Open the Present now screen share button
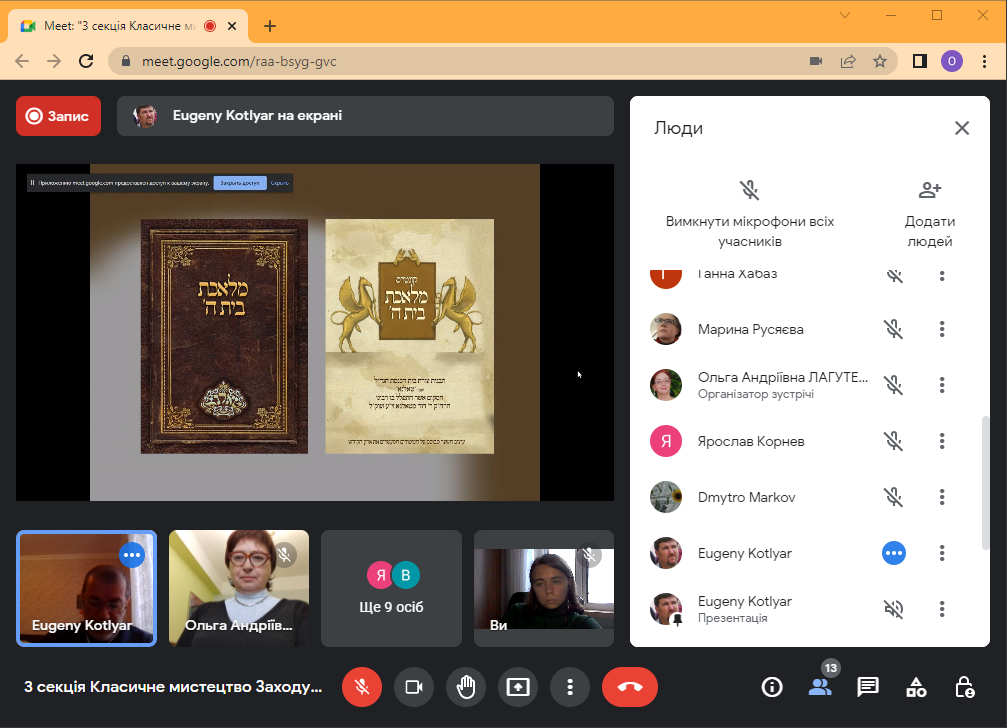 [x=518, y=687]
